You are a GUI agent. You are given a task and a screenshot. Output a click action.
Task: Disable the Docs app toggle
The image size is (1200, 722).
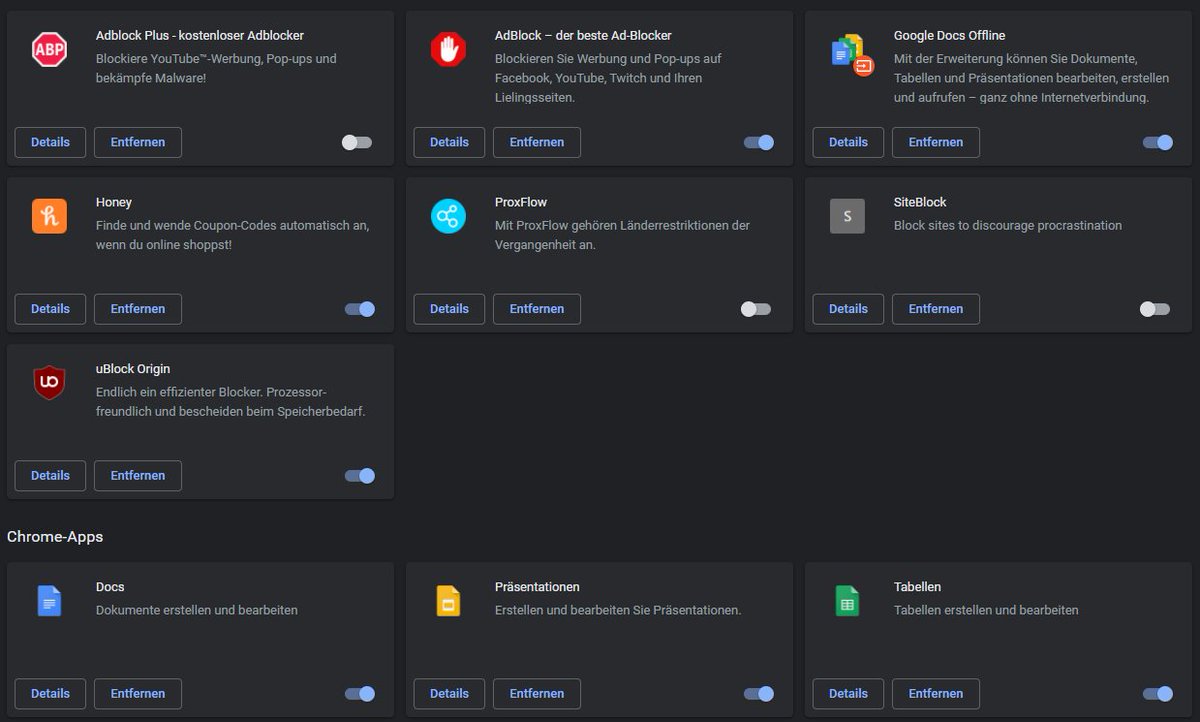(x=360, y=694)
